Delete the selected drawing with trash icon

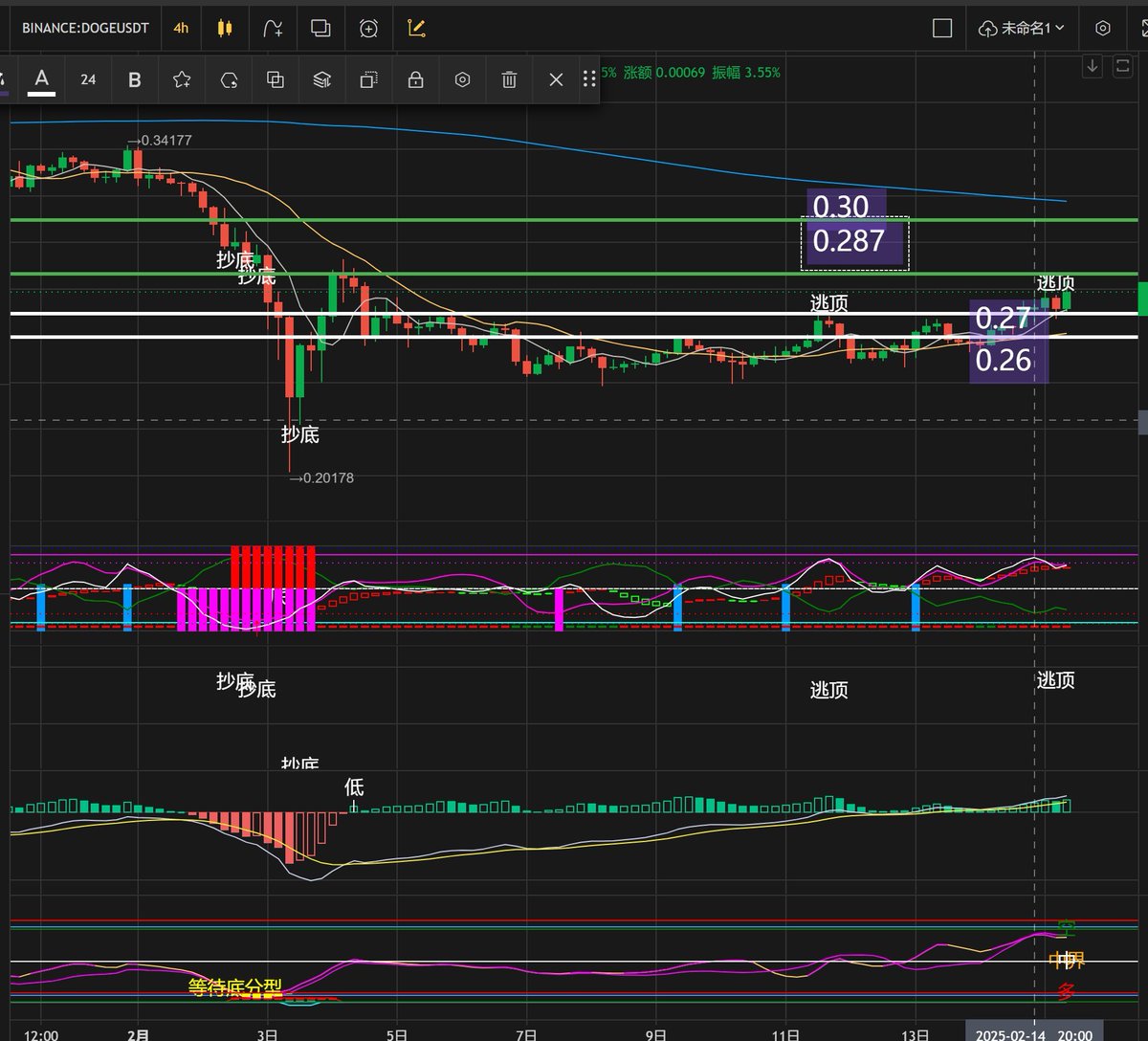509,79
